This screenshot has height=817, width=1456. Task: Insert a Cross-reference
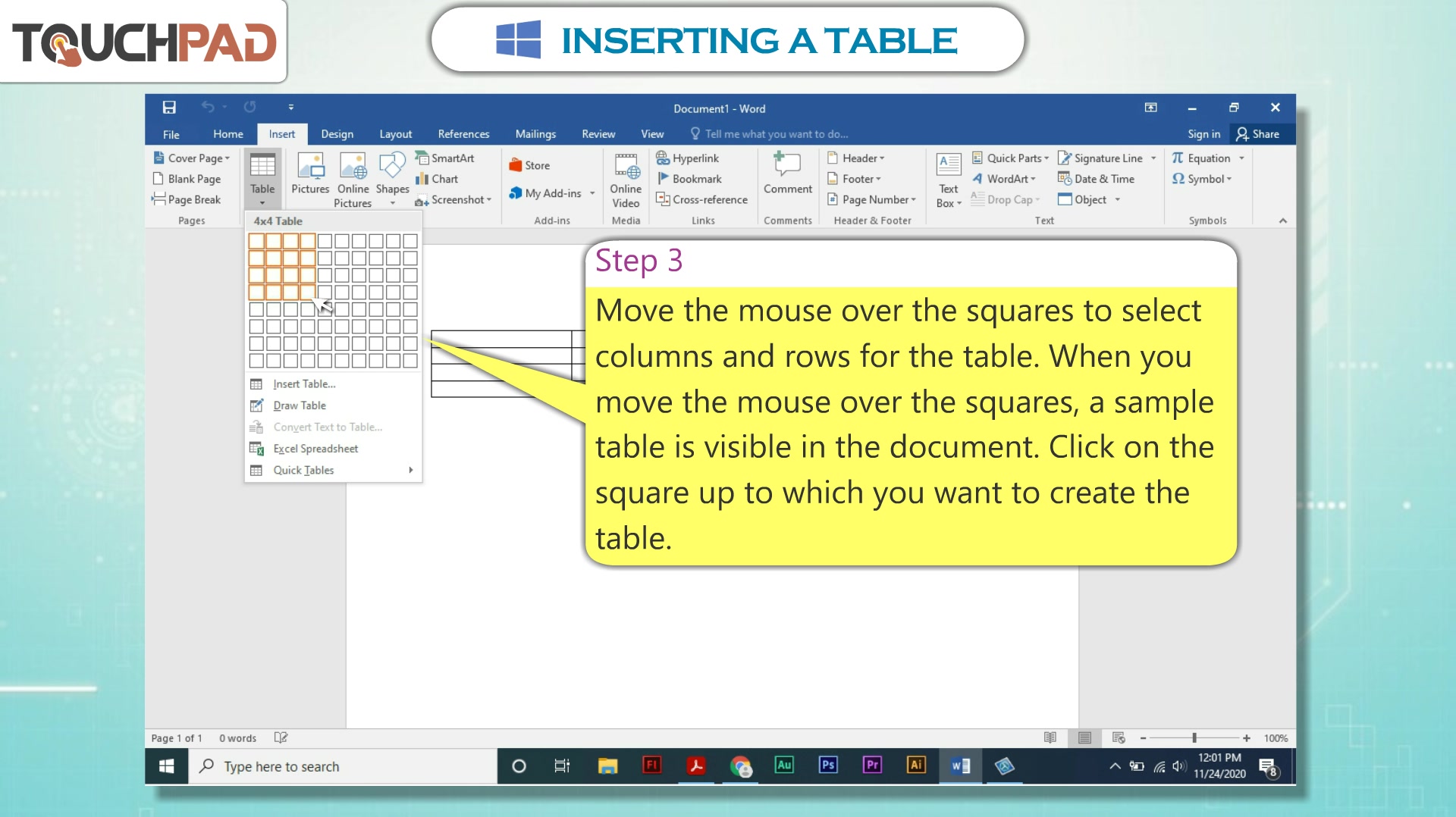point(702,199)
